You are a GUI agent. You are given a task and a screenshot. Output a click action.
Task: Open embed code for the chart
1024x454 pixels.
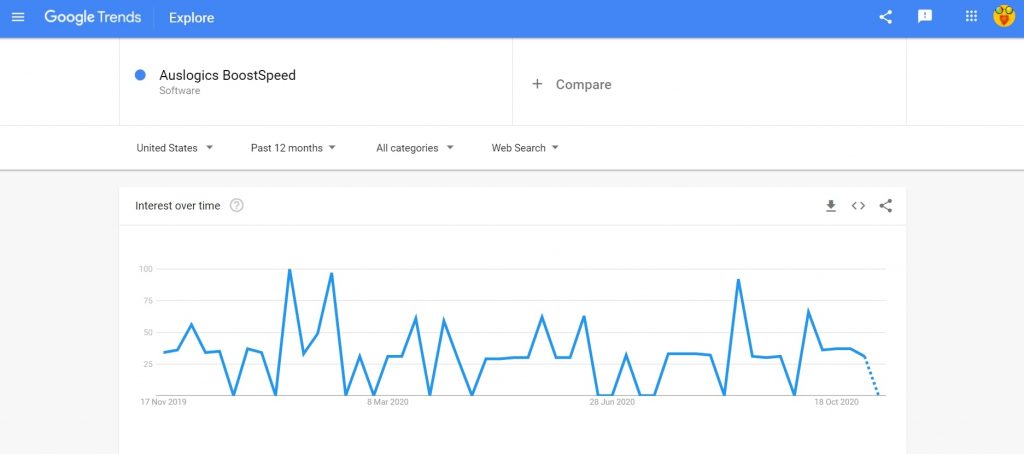click(x=858, y=206)
